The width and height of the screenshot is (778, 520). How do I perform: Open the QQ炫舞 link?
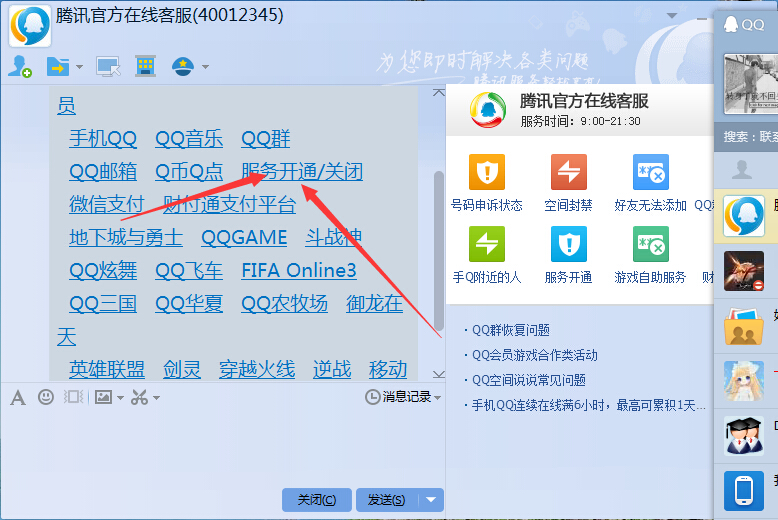[103, 270]
